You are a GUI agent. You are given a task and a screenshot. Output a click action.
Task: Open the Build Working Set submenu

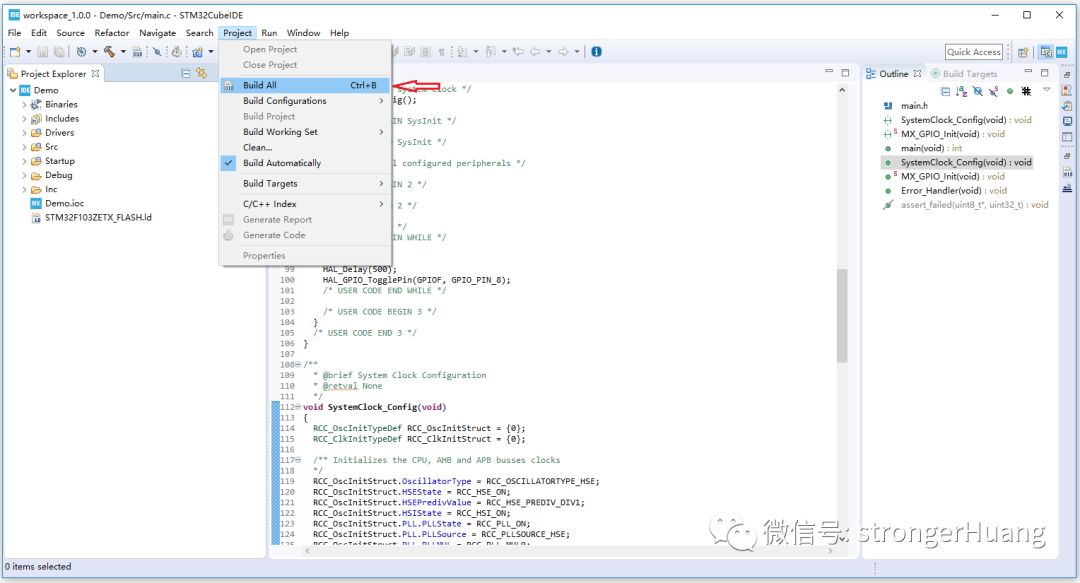pos(305,132)
